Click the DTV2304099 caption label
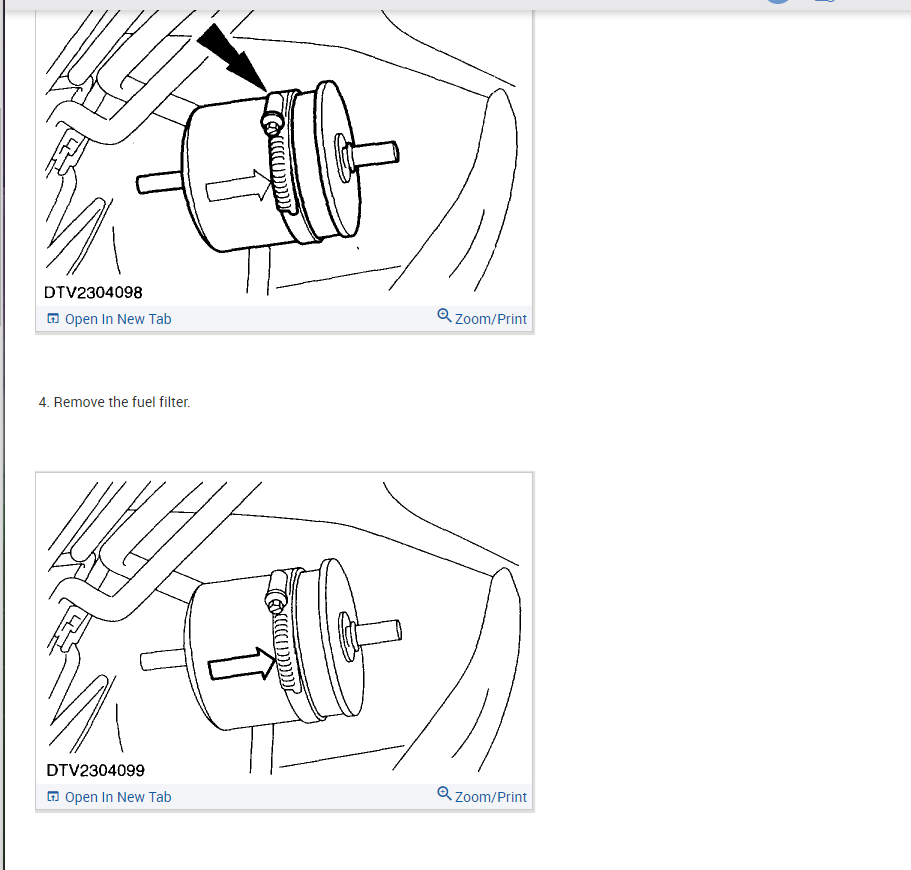Viewport: 911px width, 870px height. click(95, 771)
